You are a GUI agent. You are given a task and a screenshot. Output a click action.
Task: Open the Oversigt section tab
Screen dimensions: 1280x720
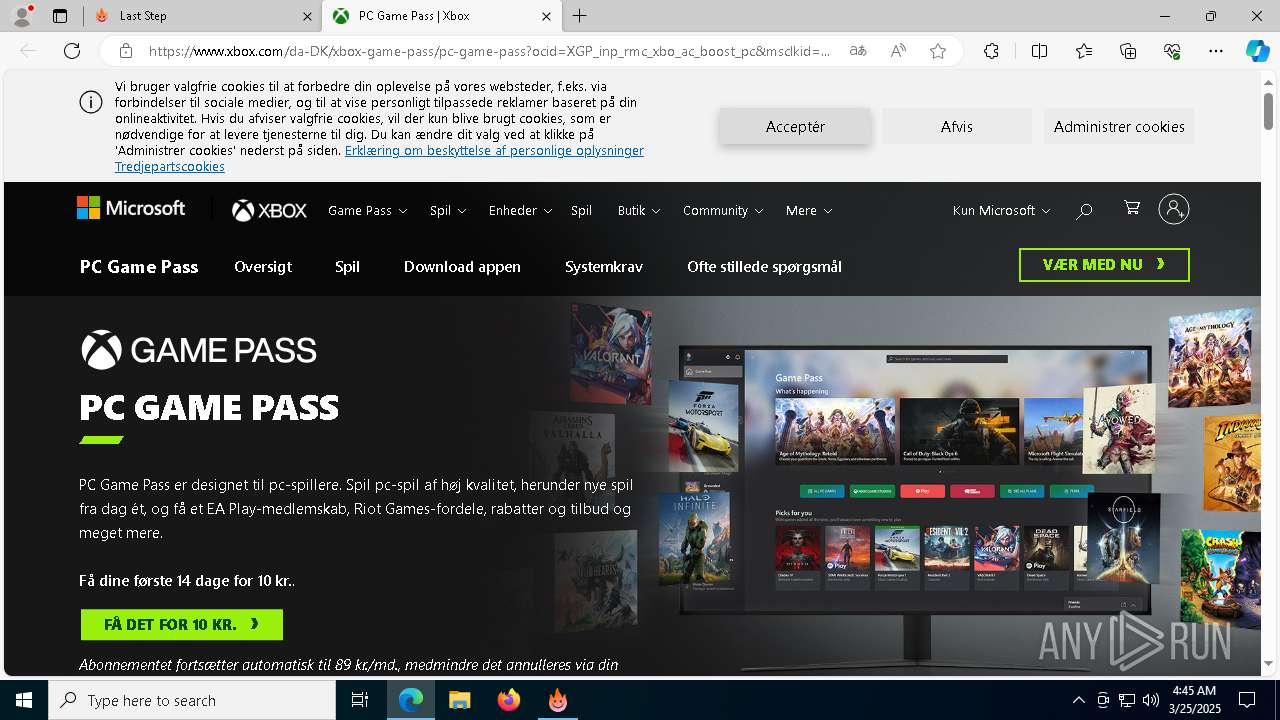point(263,266)
